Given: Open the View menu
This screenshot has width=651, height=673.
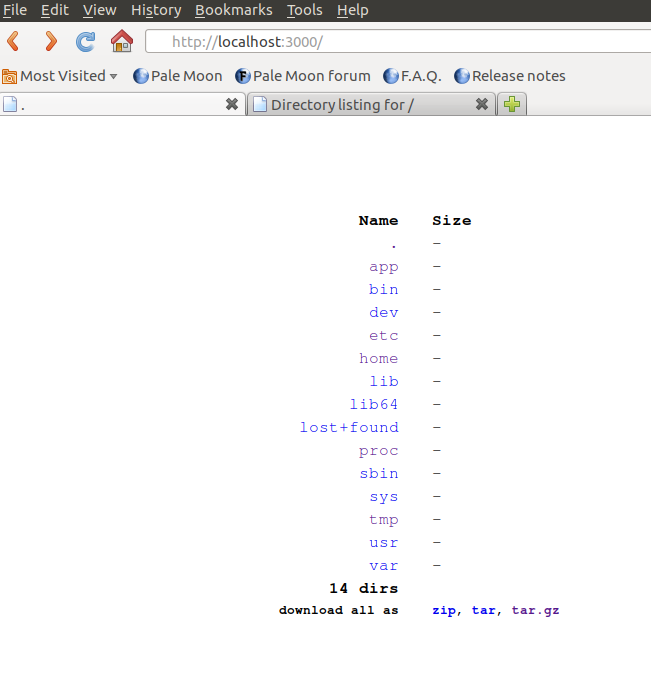Looking at the screenshot, I should [x=100, y=10].
